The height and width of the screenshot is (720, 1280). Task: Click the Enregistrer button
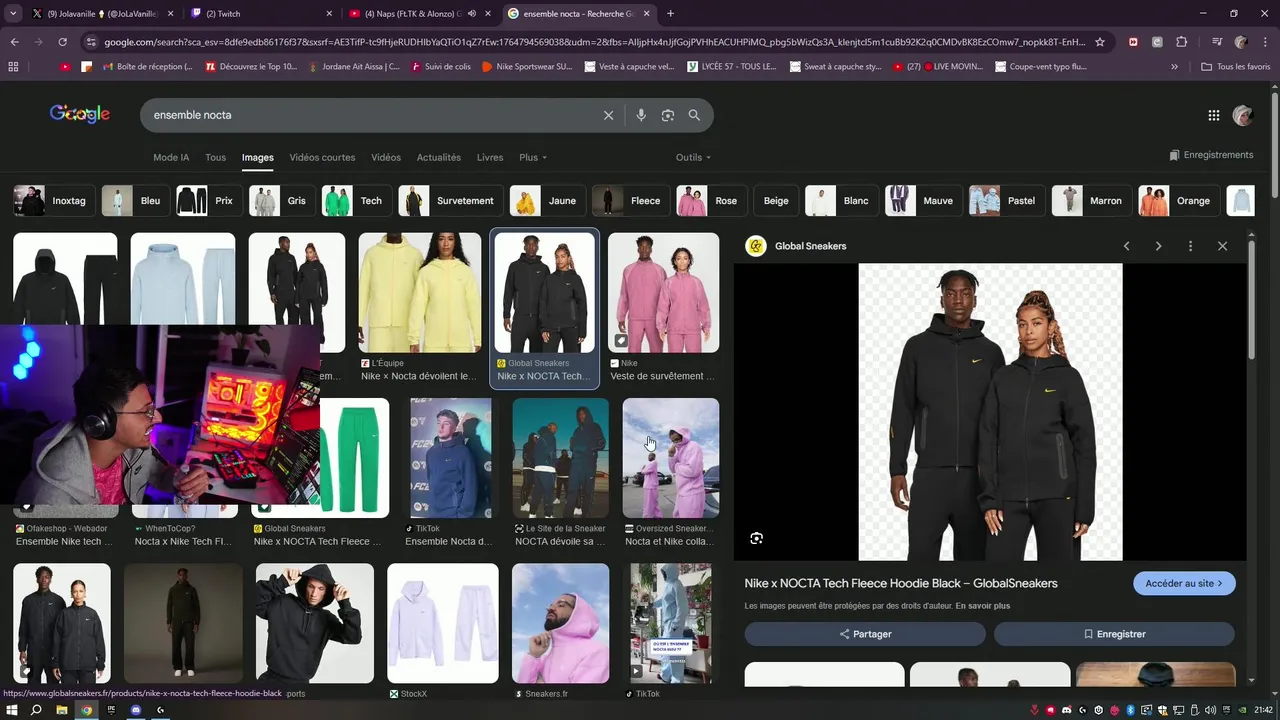coord(1114,634)
